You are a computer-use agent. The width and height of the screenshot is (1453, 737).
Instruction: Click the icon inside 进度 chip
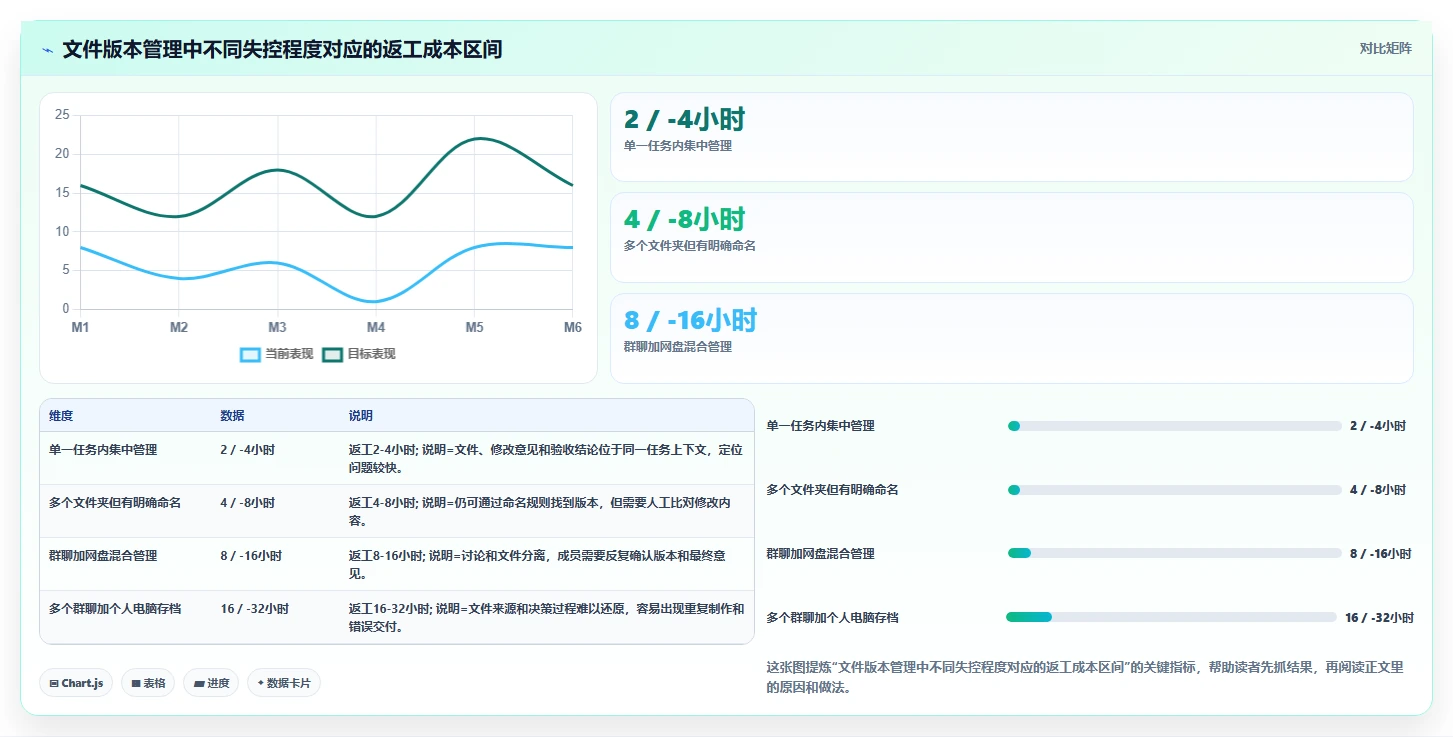pos(198,684)
